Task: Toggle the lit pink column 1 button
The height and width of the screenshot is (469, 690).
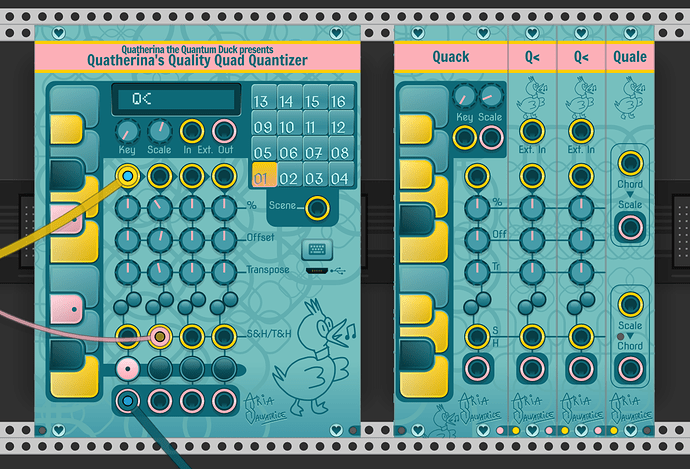Action: point(128,369)
